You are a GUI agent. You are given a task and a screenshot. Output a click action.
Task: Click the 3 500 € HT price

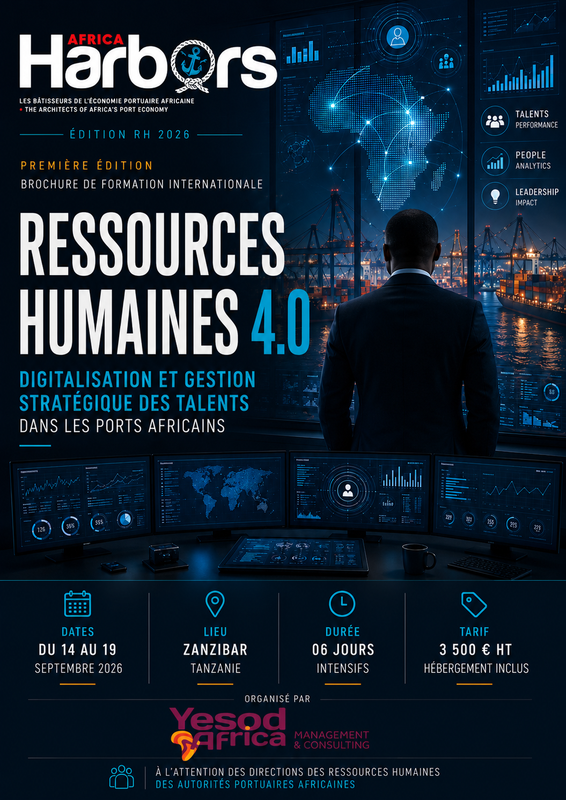475,649
